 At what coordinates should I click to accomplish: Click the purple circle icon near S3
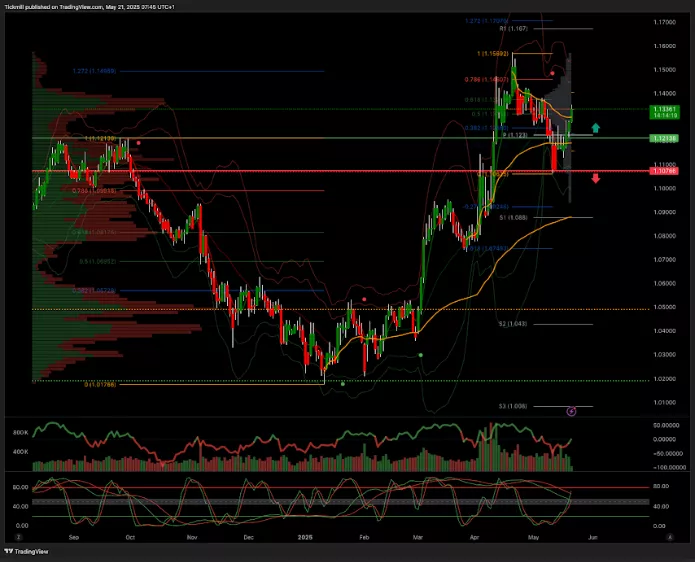(571, 410)
